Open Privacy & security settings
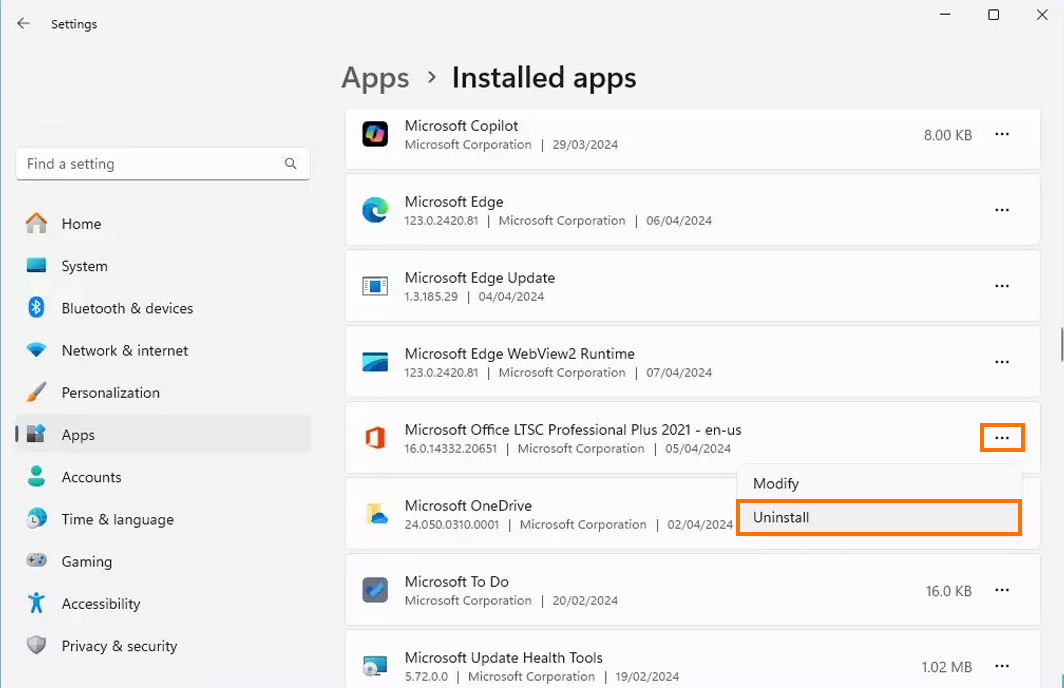The width and height of the screenshot is (1064, 688). pyautogui.click(x=163, y=646)
